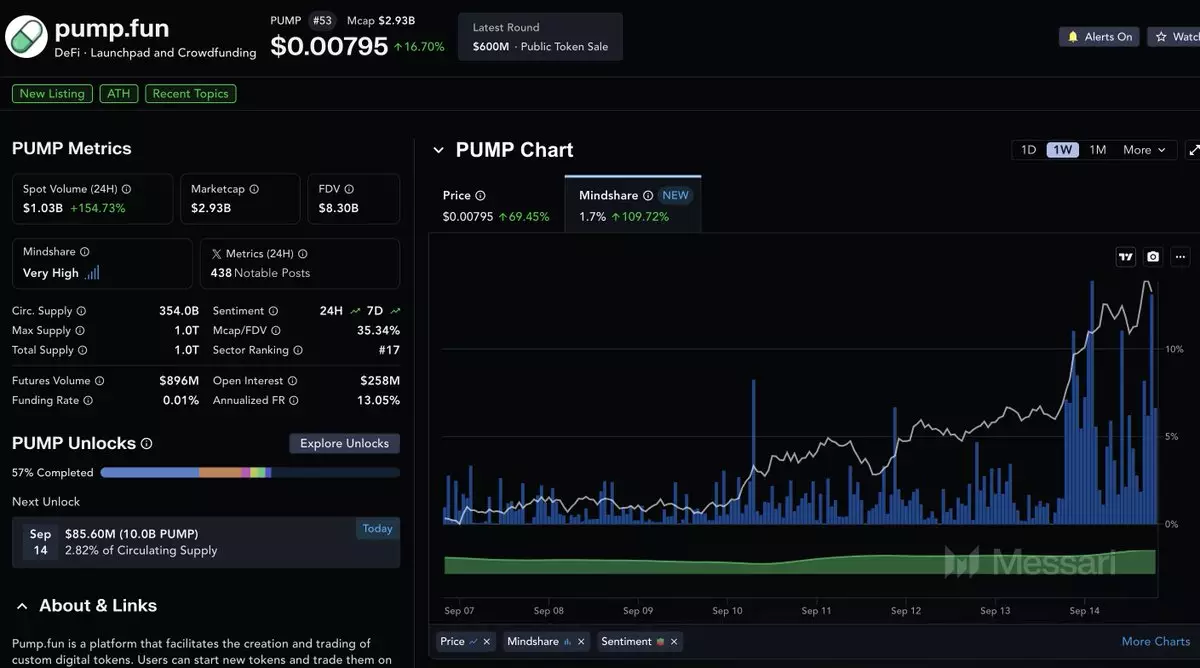Image resolution: width=1200 pixels, height=668 pixels.
Task: Click the $0.00795 header price
Action: (329, 46)
